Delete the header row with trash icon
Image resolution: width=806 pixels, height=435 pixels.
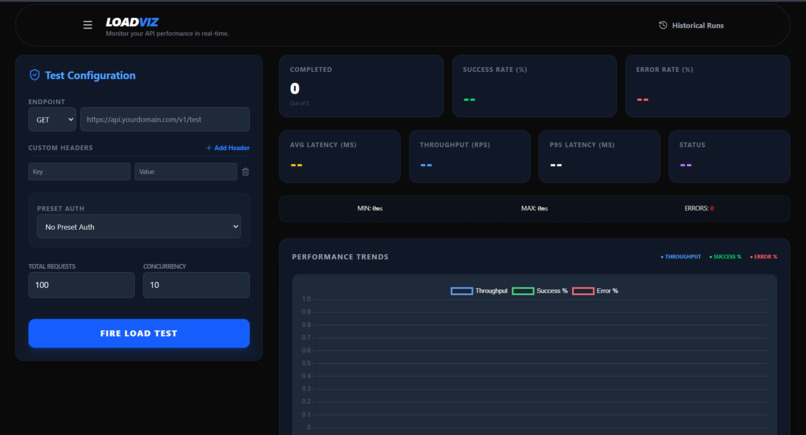click(245, 172)
